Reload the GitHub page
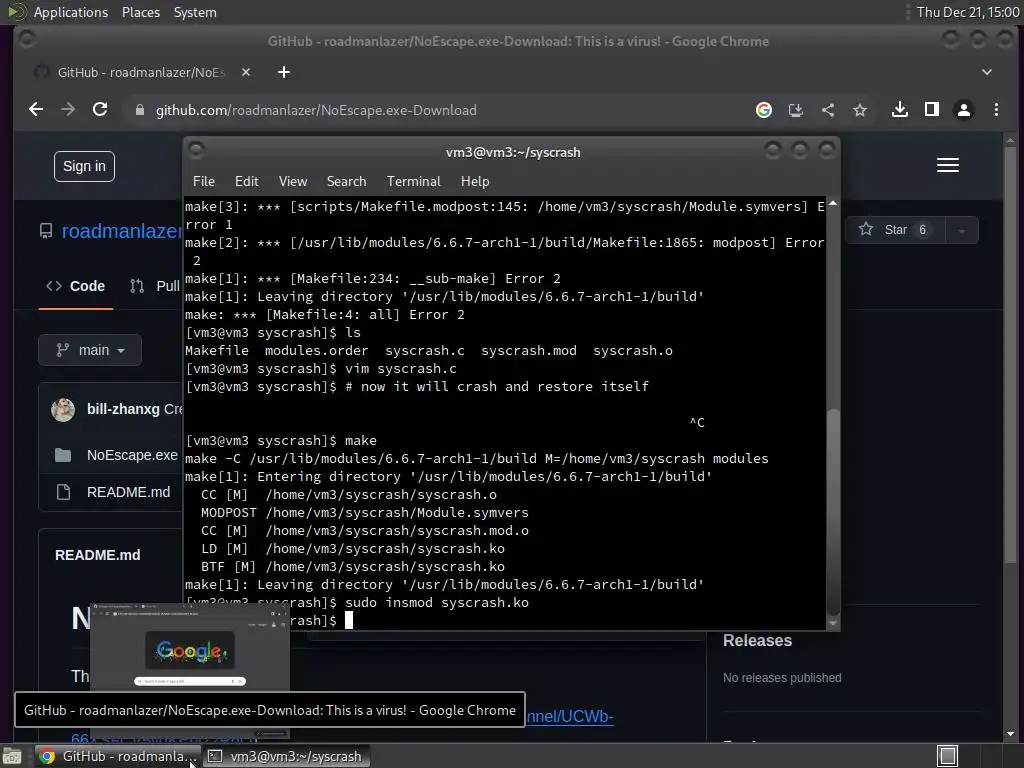The image size is (1024, 768). click(x=100, y=110)
